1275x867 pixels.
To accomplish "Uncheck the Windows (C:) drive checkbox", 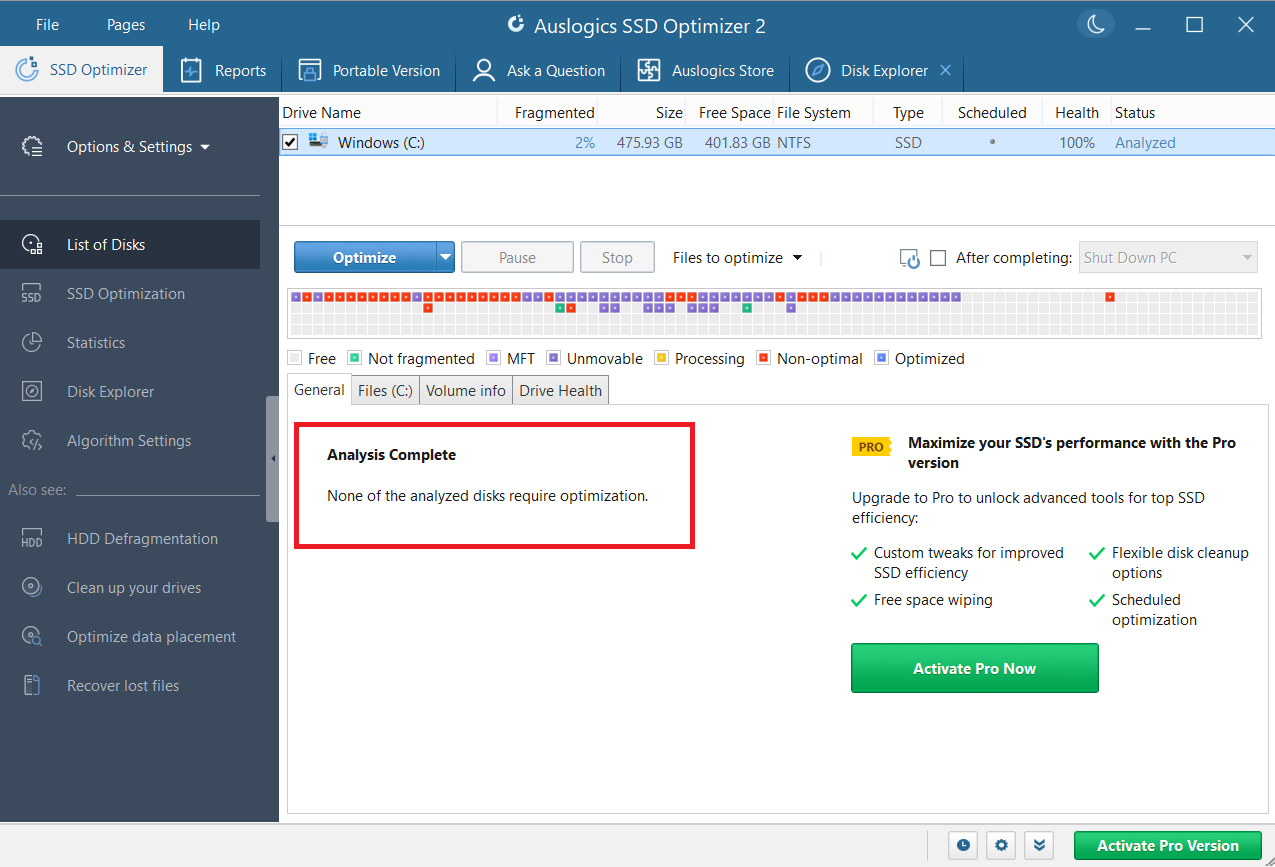I will (x=290, y=143).
